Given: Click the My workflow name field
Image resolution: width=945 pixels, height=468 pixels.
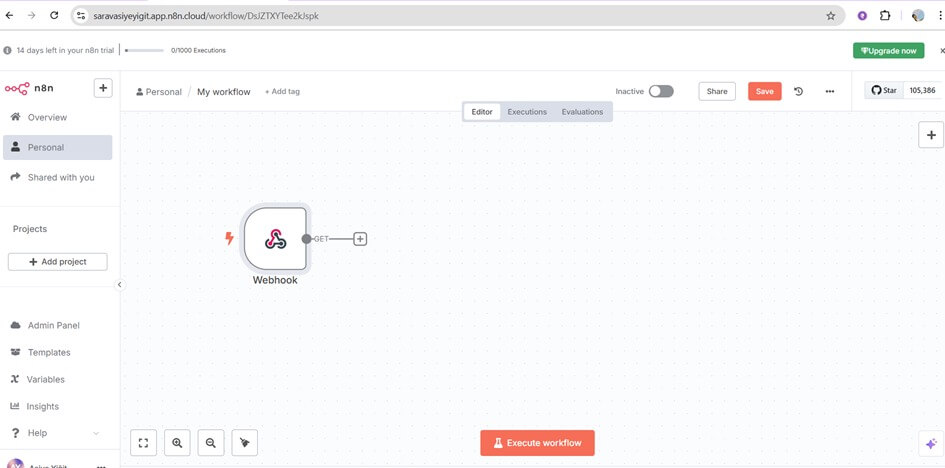Looking at the screenshot, I should [224, 92].
